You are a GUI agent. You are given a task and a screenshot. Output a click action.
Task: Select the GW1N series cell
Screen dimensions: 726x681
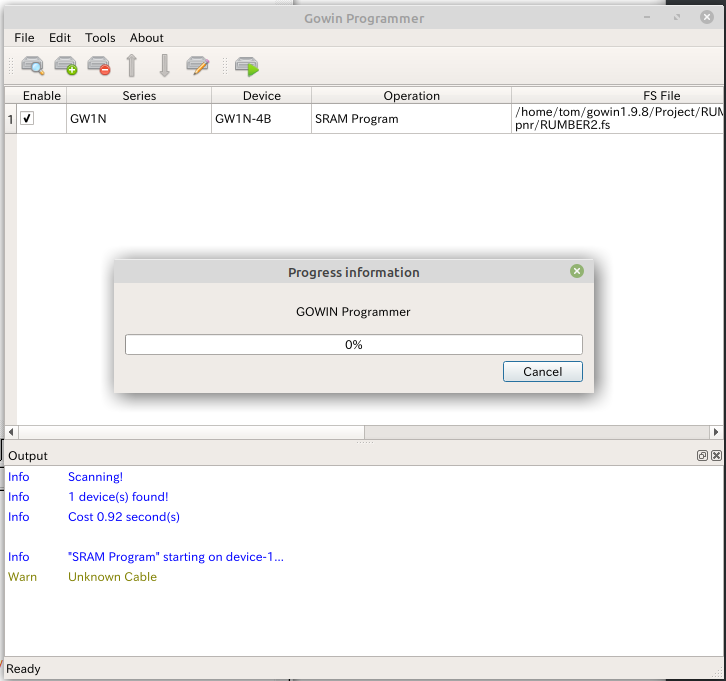[139, 119]
